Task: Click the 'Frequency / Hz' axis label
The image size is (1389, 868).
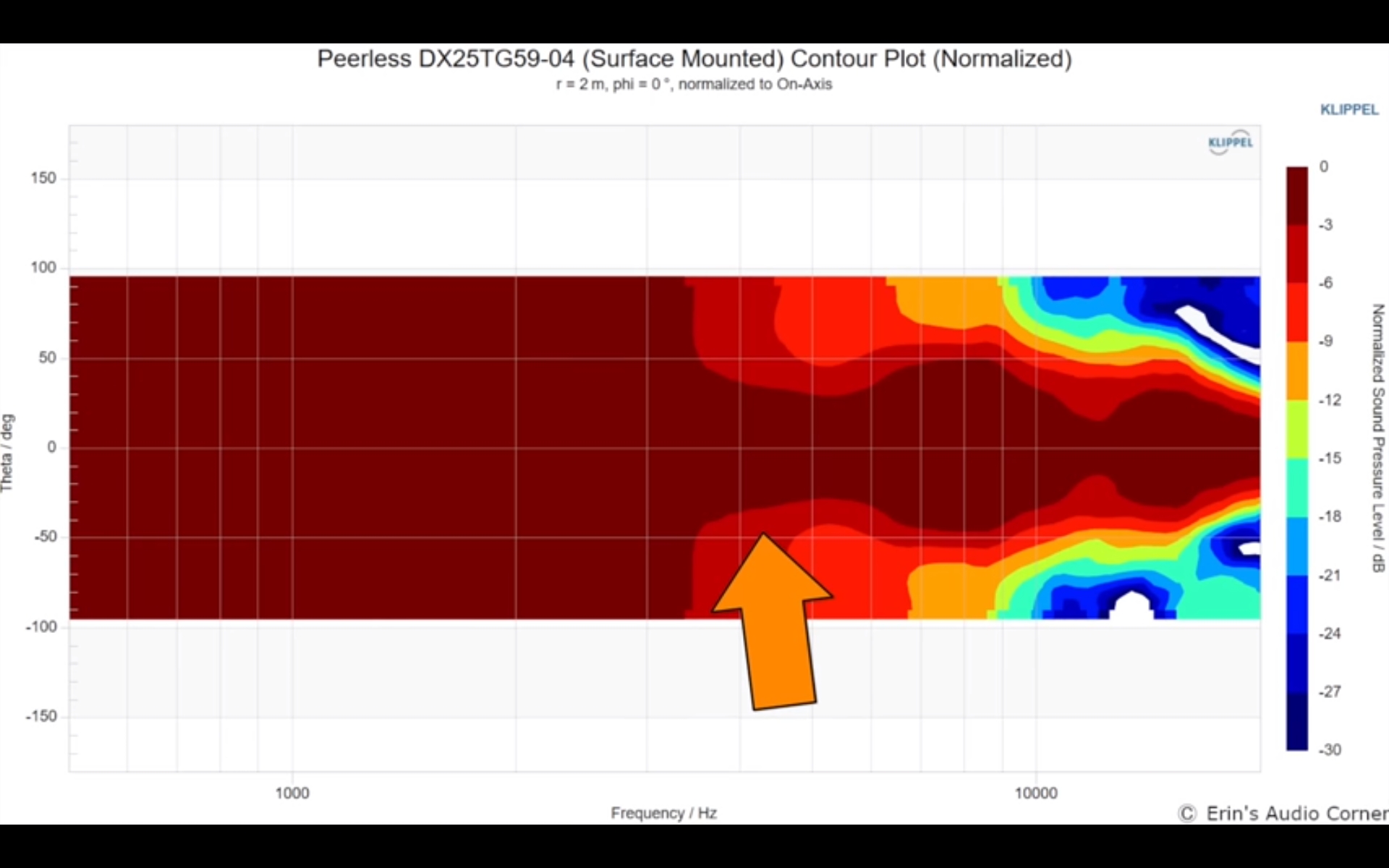Action: (663, 813)
